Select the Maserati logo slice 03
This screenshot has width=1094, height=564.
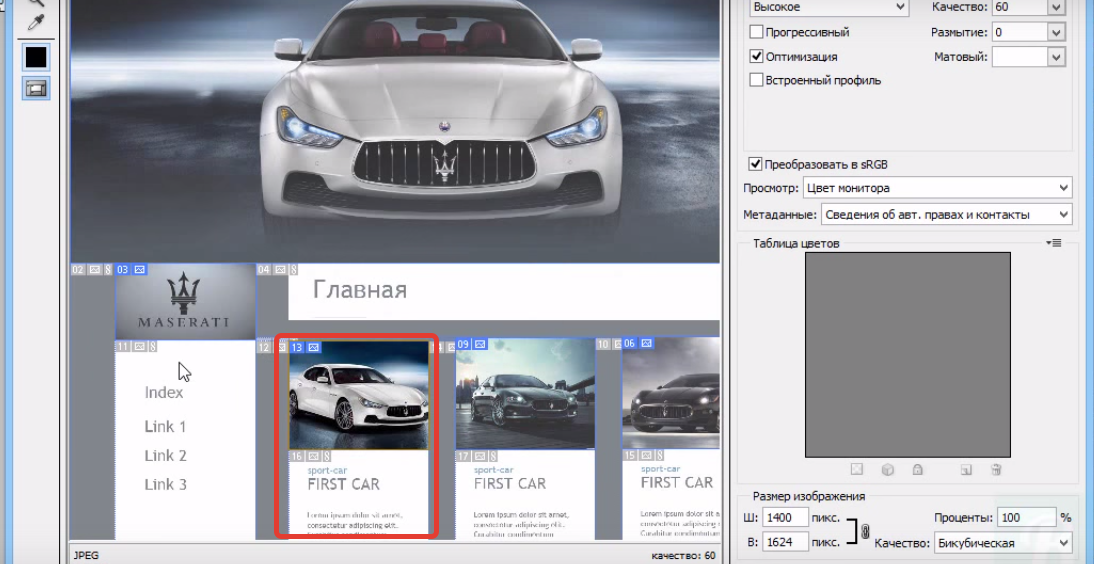185,300
